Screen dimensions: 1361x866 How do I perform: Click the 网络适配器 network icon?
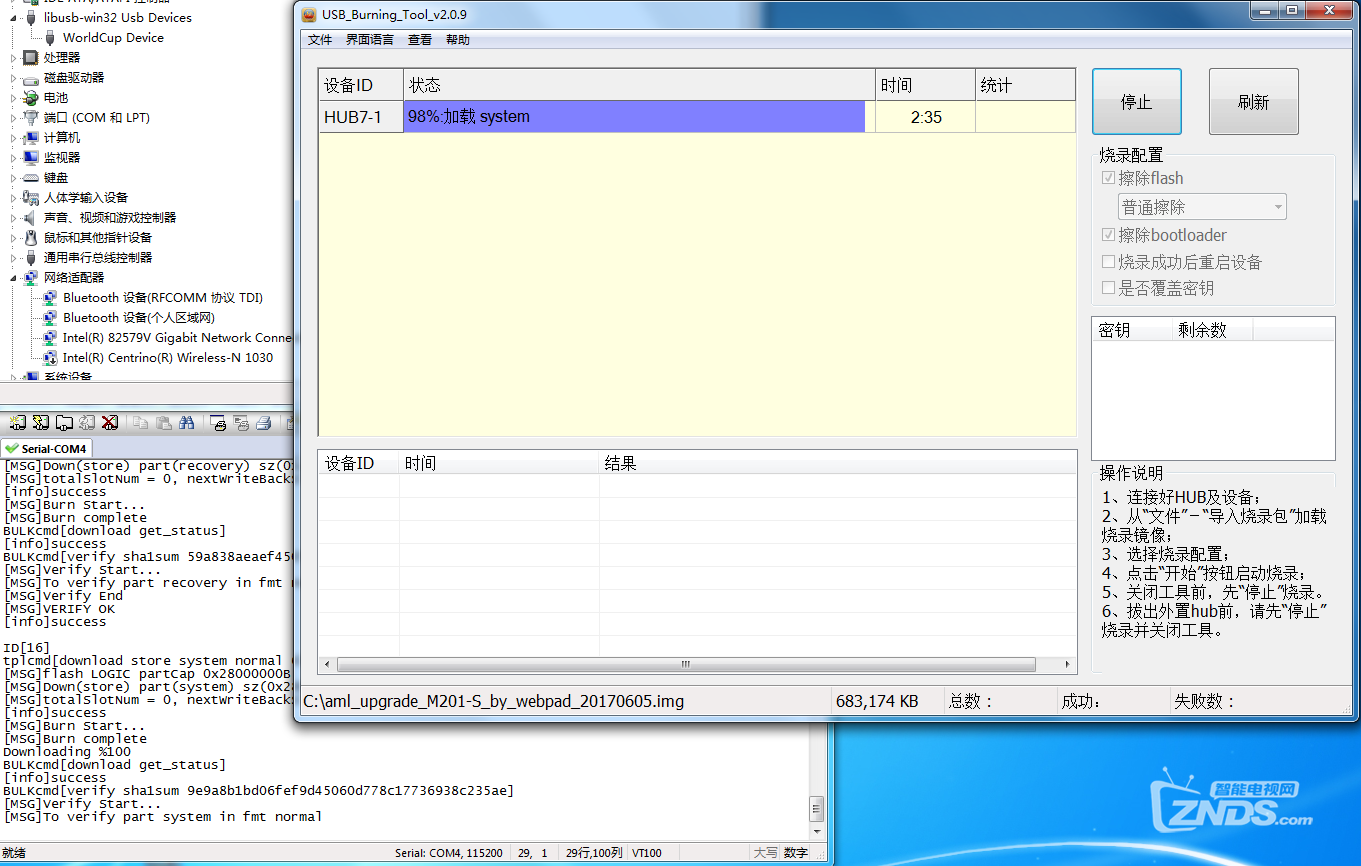[31, 277]
